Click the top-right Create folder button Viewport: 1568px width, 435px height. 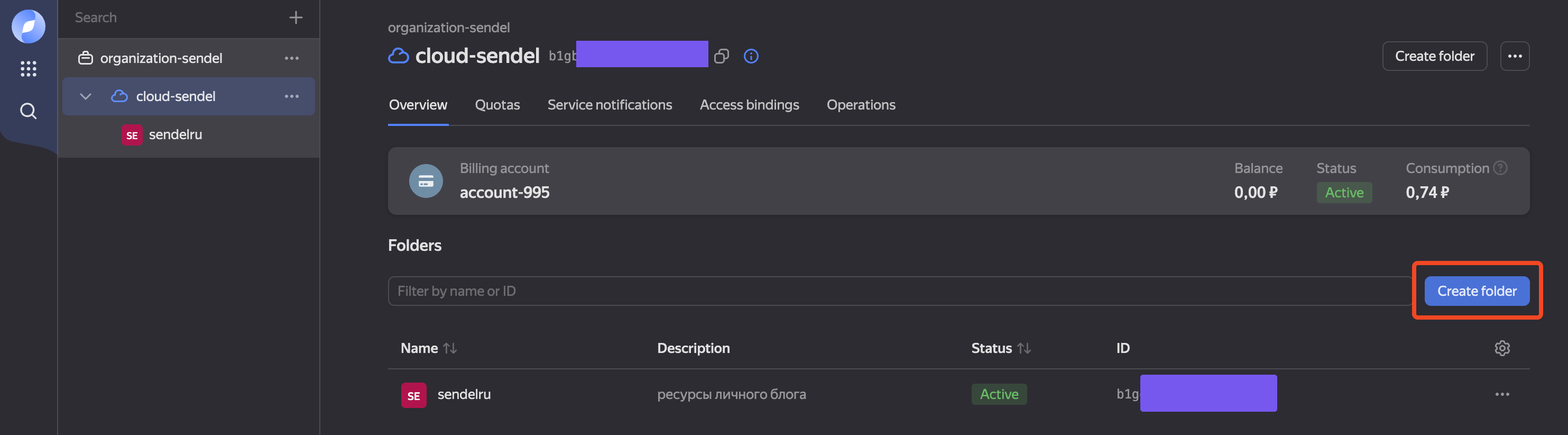(1435, 56)
